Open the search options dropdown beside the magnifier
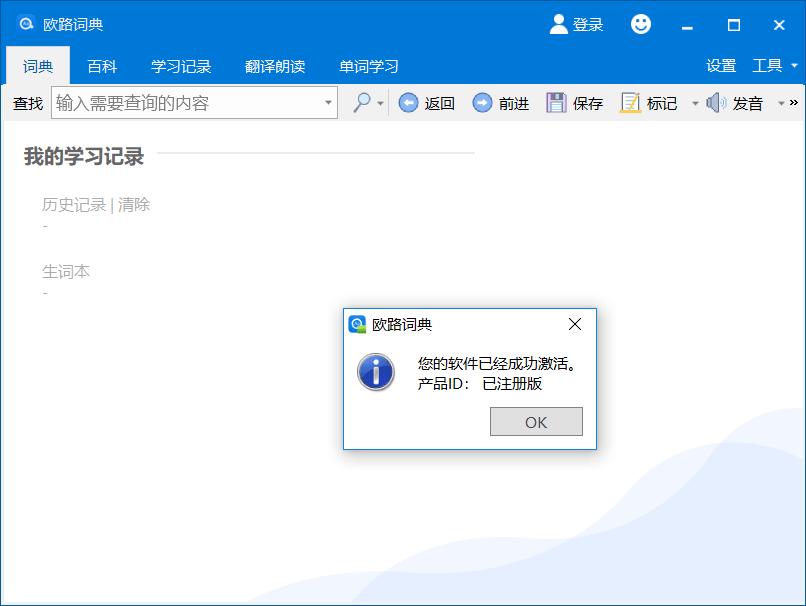806x606 pixels. click(379, 102)
